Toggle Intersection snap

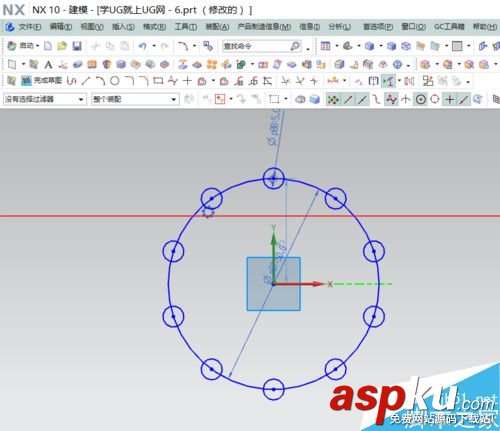pyautogui.click(x=406, y=99)
